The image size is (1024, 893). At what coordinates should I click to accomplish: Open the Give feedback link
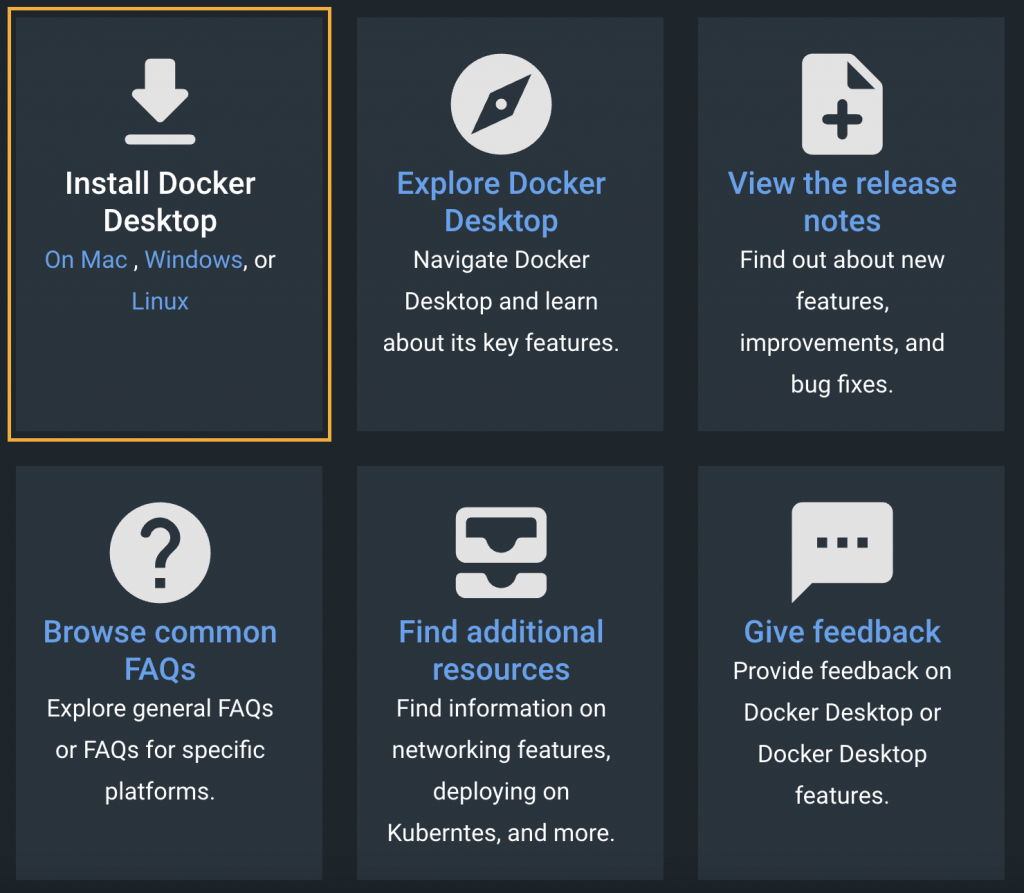pyautogui.click(x=842, y=632)
